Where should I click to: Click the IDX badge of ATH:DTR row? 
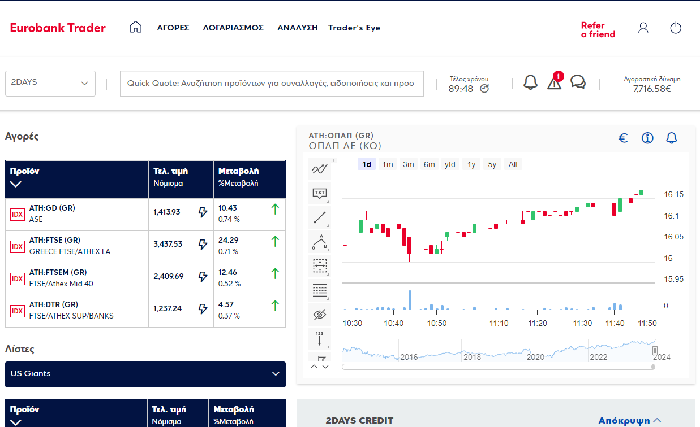tap(17, 311)
